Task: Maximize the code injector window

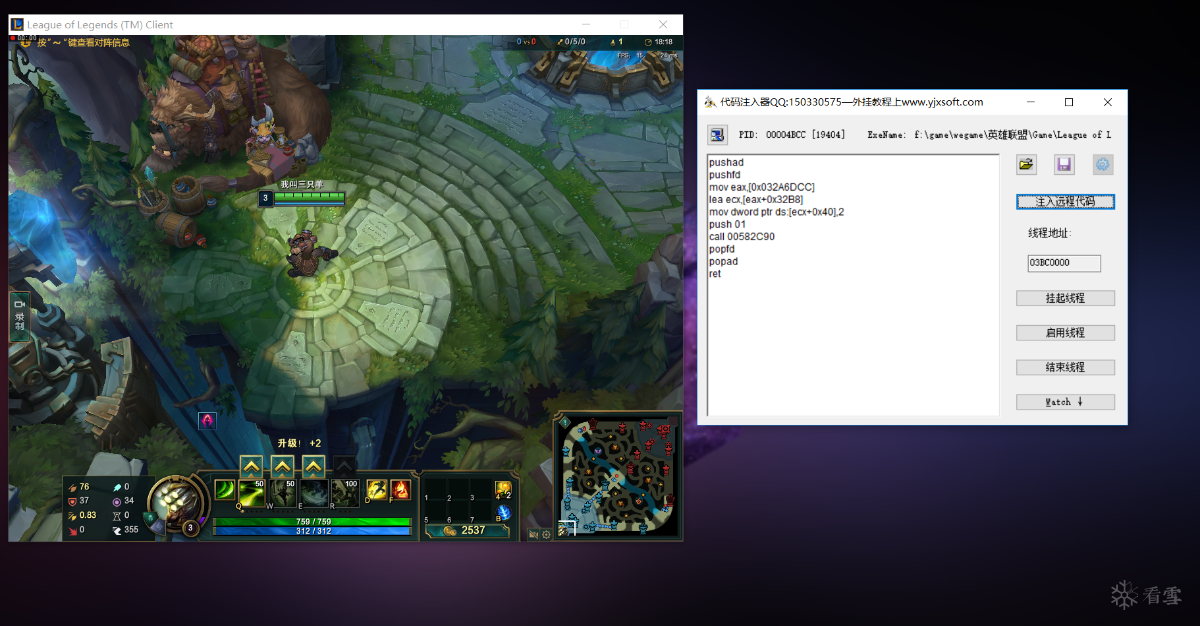Action: point(1069,102)
